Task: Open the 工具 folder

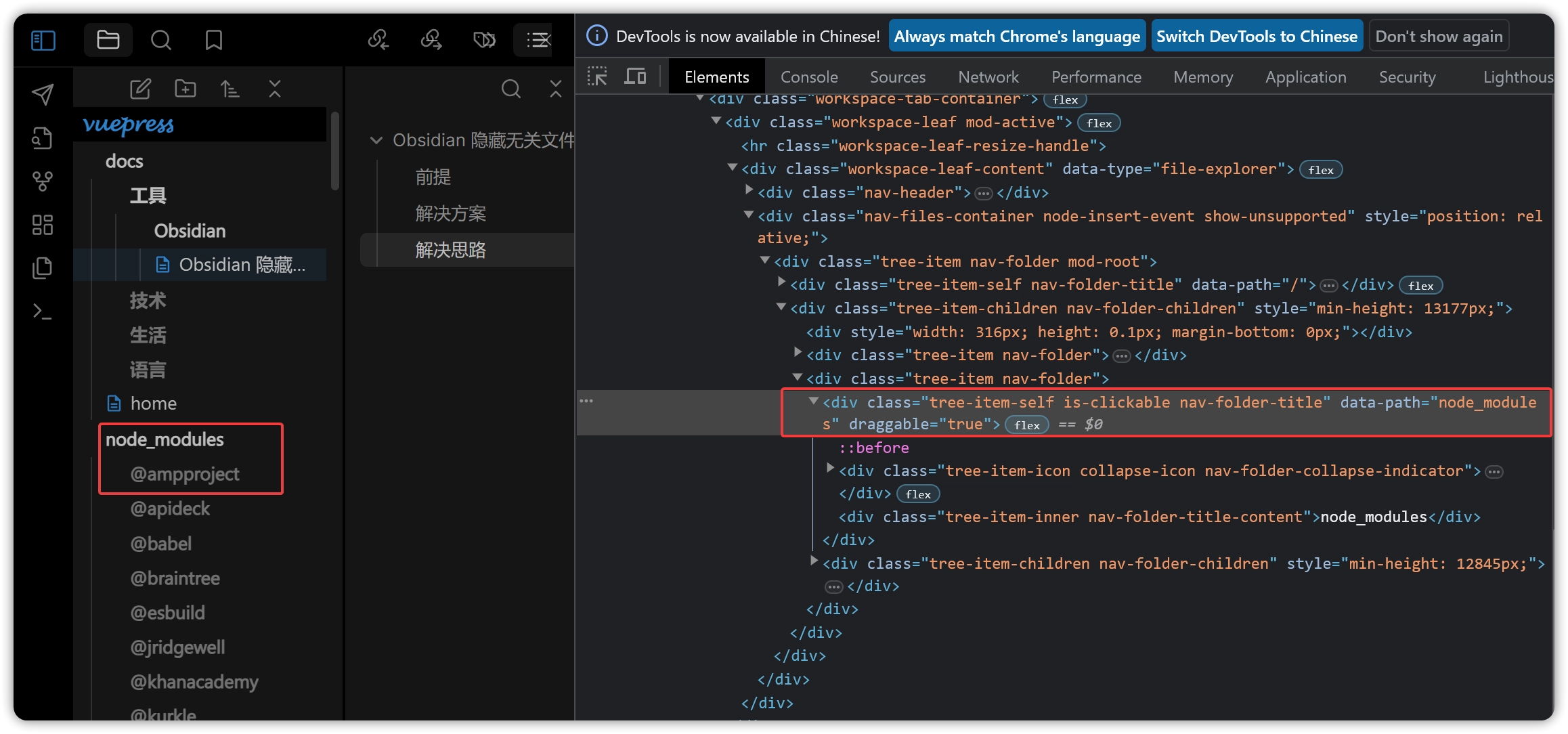Action: 148,196
